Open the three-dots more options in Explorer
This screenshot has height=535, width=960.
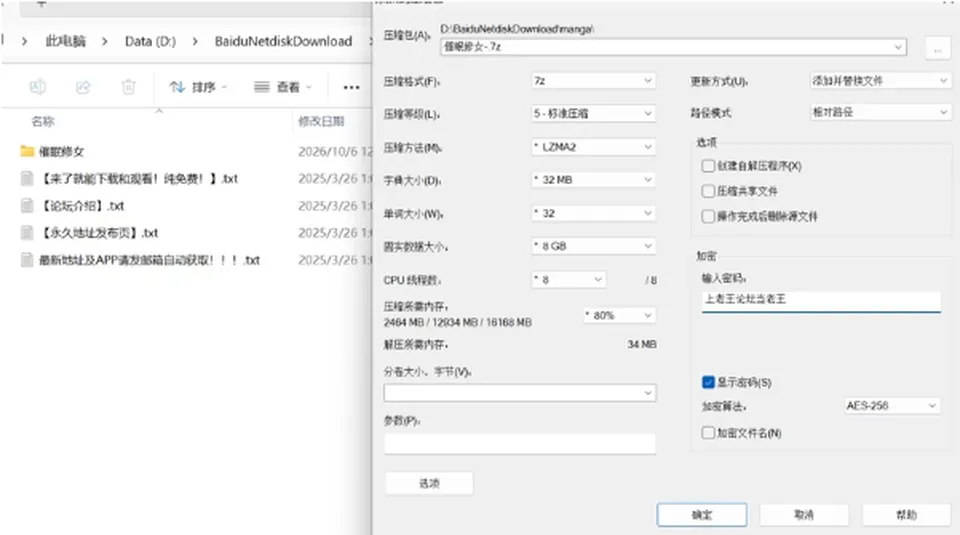click(351, 88)
